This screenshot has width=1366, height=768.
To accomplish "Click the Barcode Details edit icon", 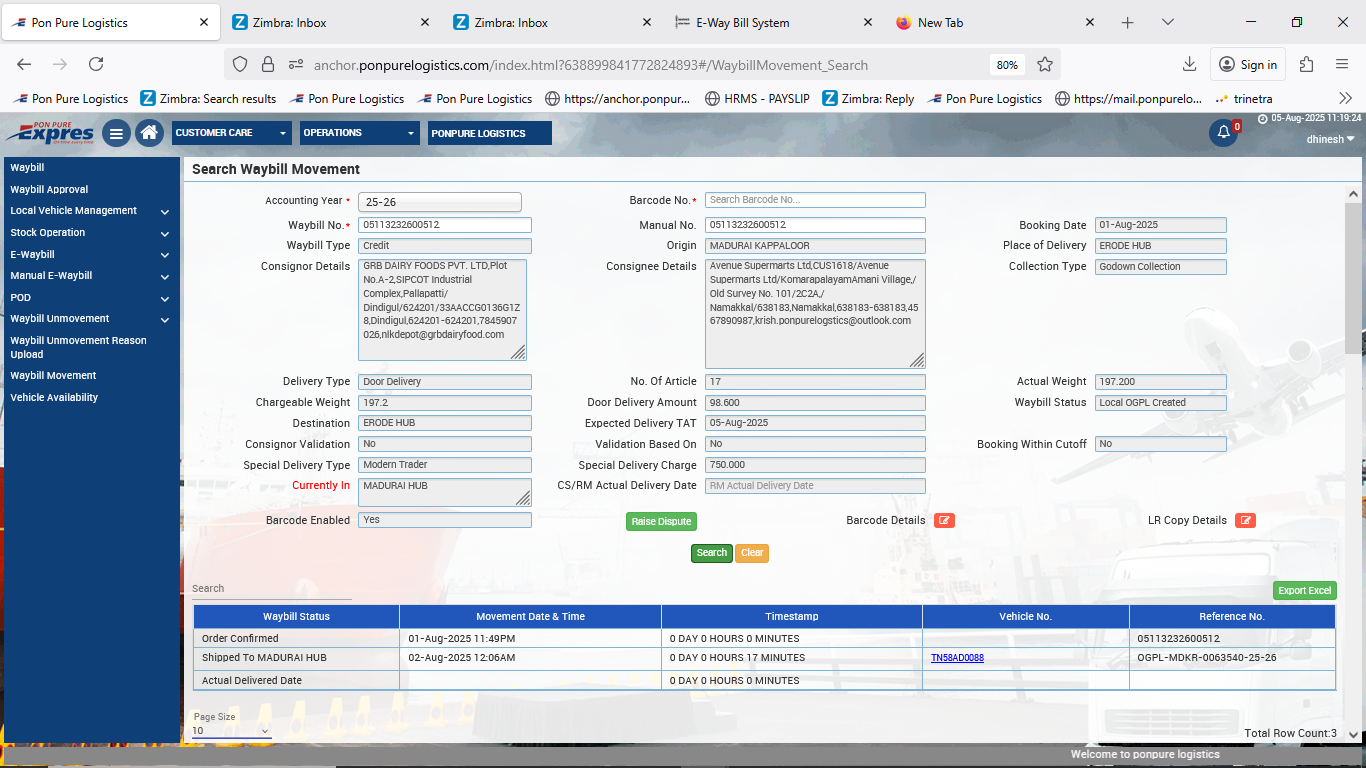I will (x=944, y=520).
